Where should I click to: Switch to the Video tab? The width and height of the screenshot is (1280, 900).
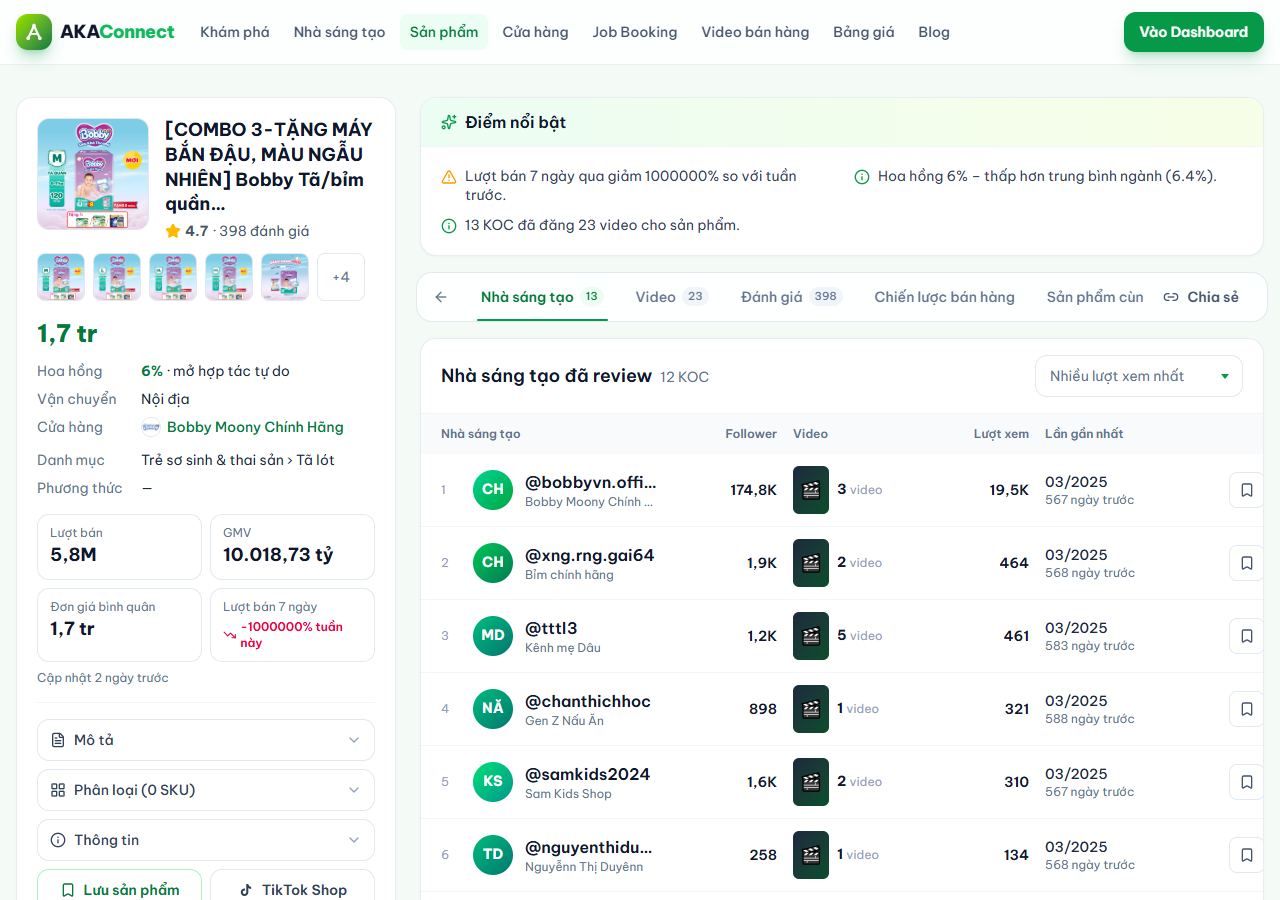pyautogui.click(x=671, y=297)
